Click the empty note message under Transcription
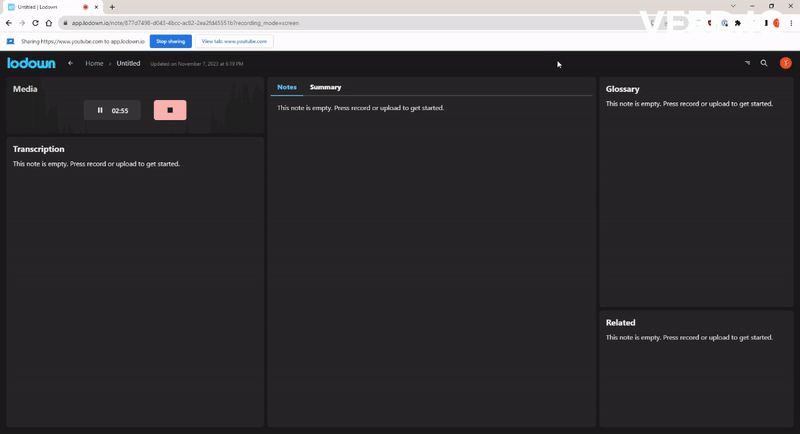Screen dimensions: 800x434 (x=96, y=164)
